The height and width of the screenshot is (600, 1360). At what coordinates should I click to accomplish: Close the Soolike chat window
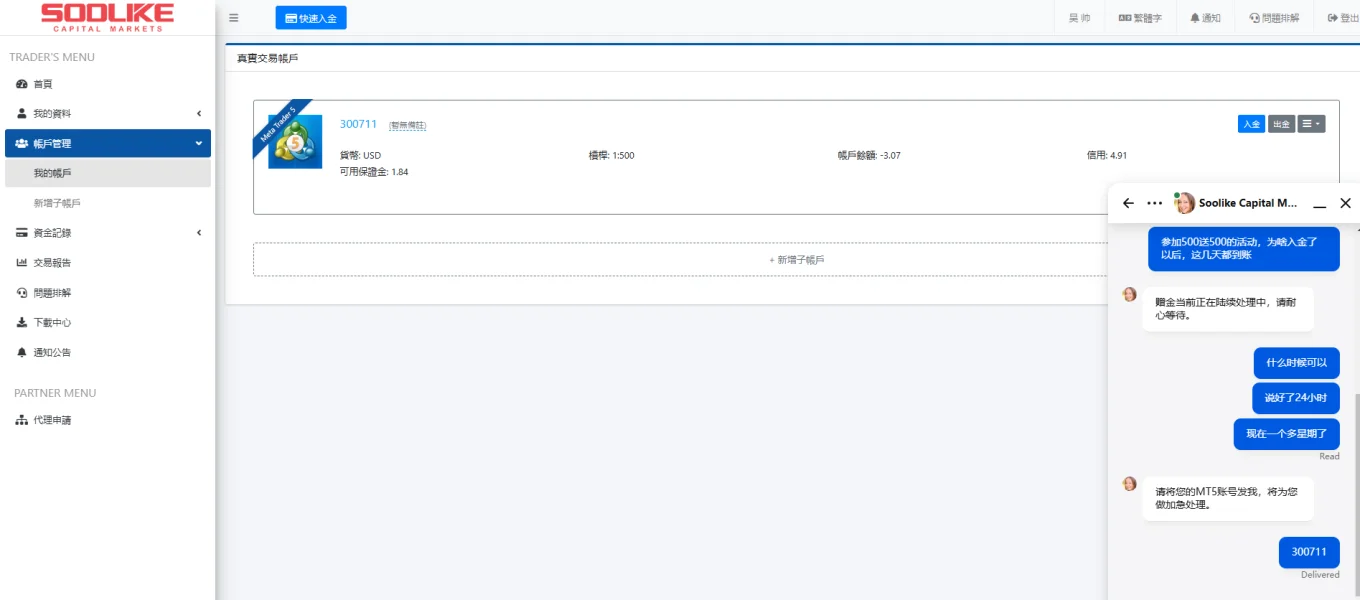click(x=1345, y=203)
